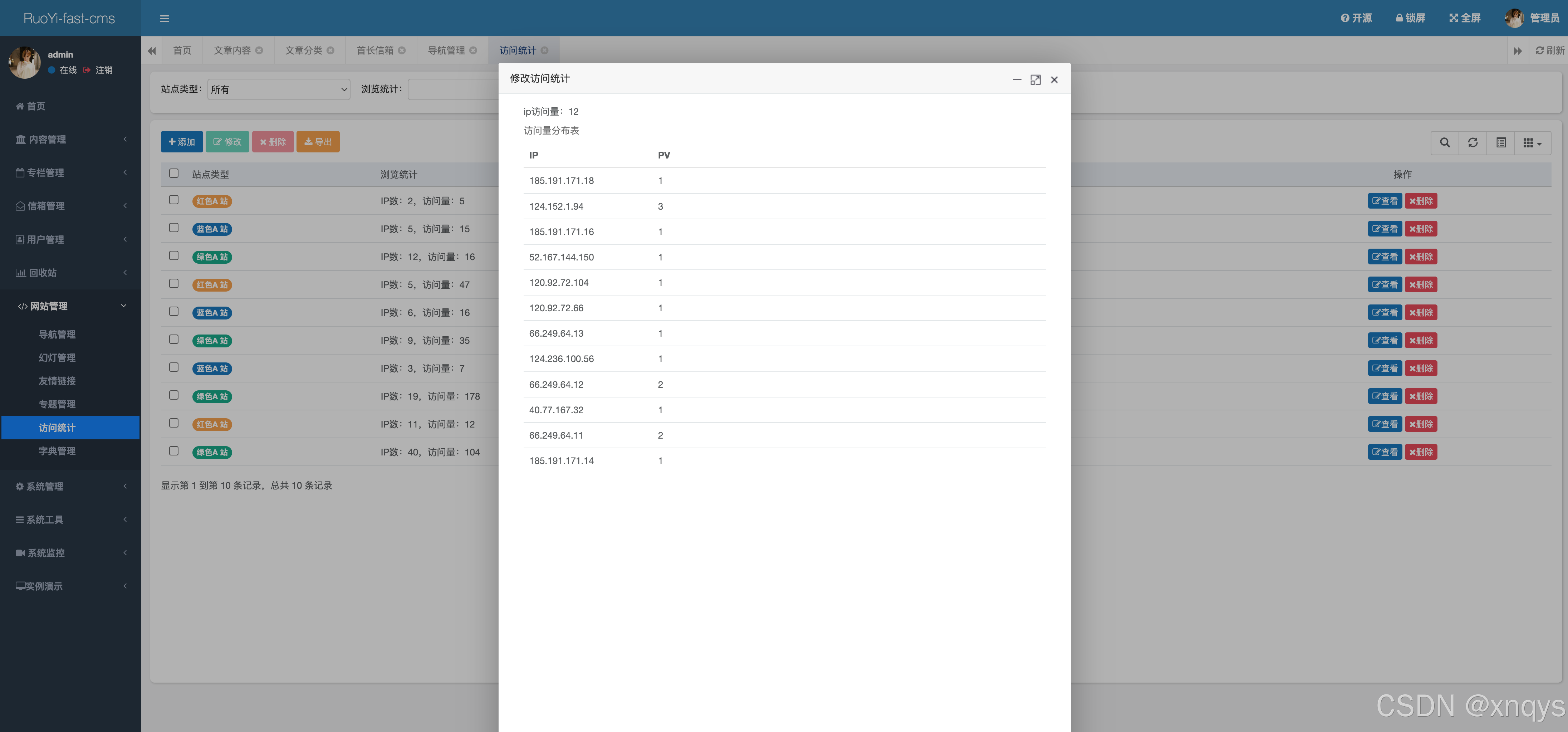Click the tab scroll-right double arrow

click(1518, 50)
